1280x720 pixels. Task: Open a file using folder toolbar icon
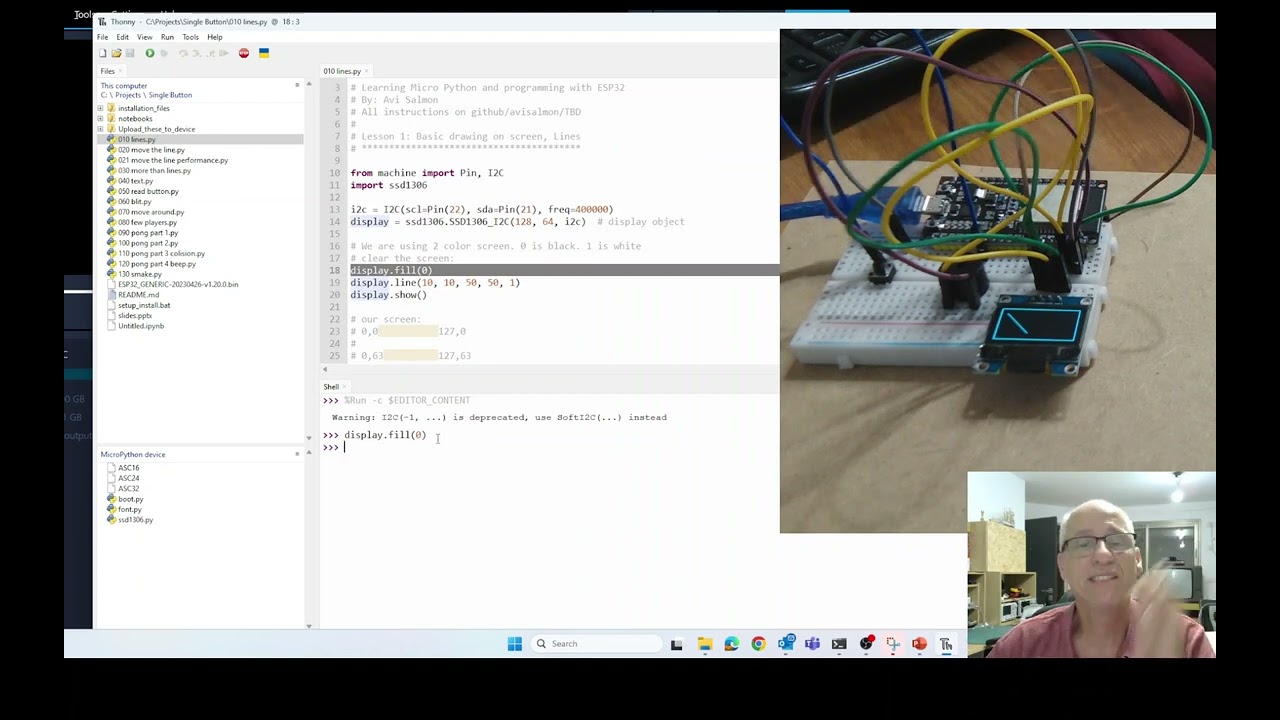[116, 53]
